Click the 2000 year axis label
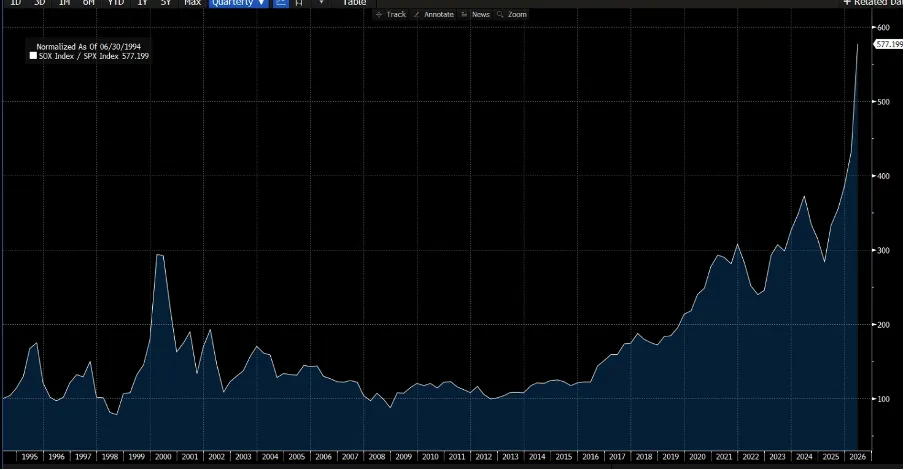This screenshot has height=470, width=904. [x=163, y=457]
